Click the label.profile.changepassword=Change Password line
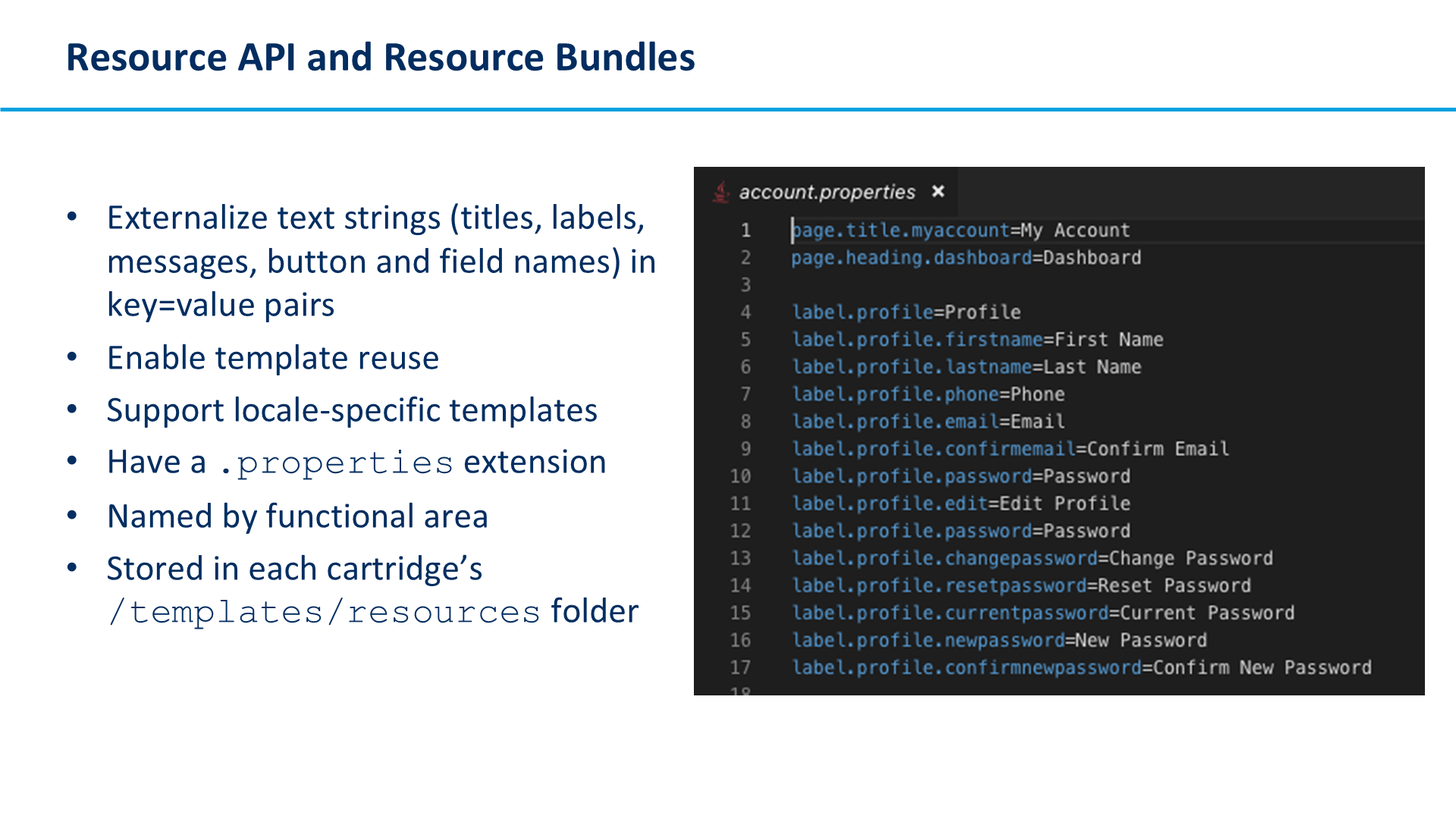1456x819 pixels. point(1032,558)
